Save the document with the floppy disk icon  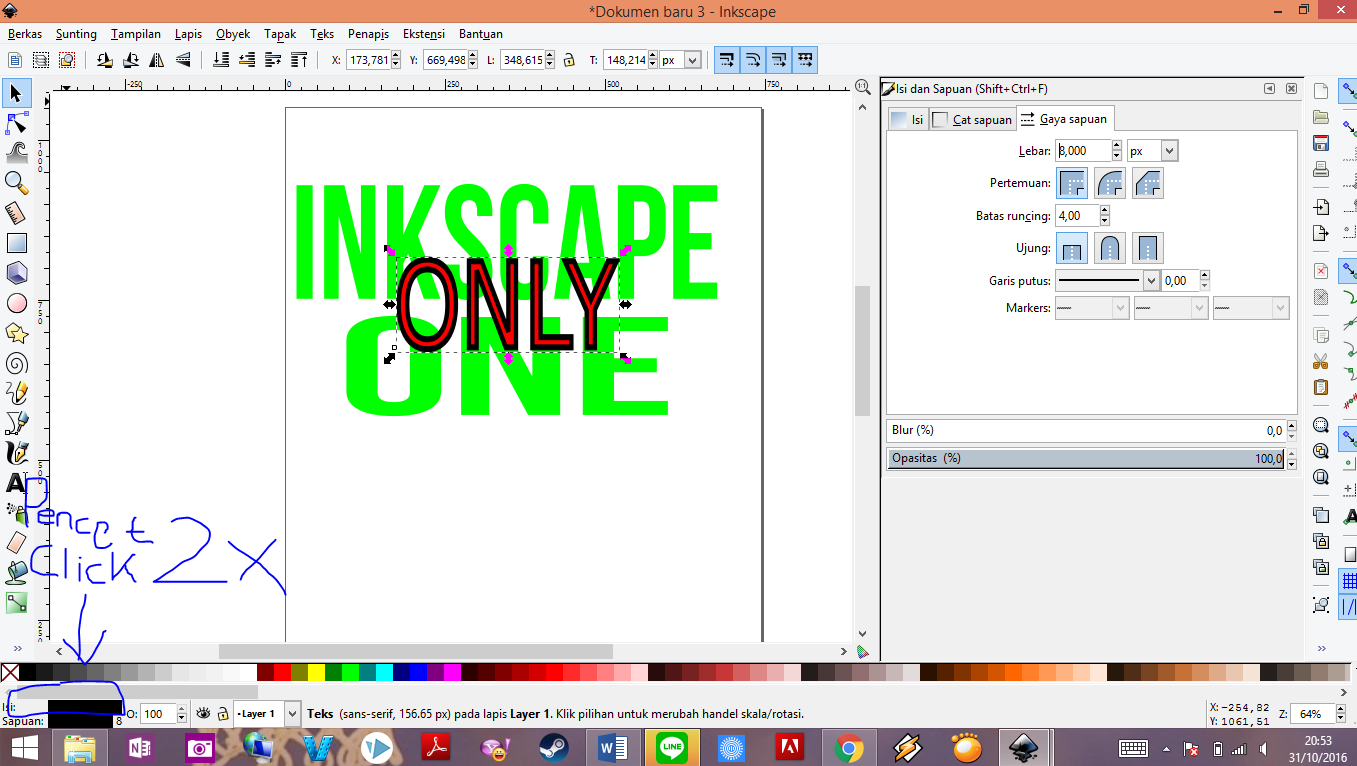1320,143
